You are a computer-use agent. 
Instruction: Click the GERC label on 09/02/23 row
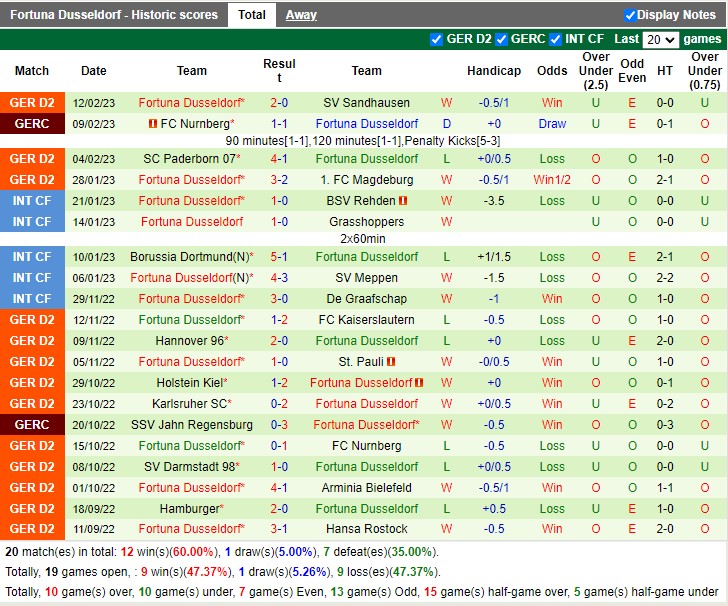point(32,124)
